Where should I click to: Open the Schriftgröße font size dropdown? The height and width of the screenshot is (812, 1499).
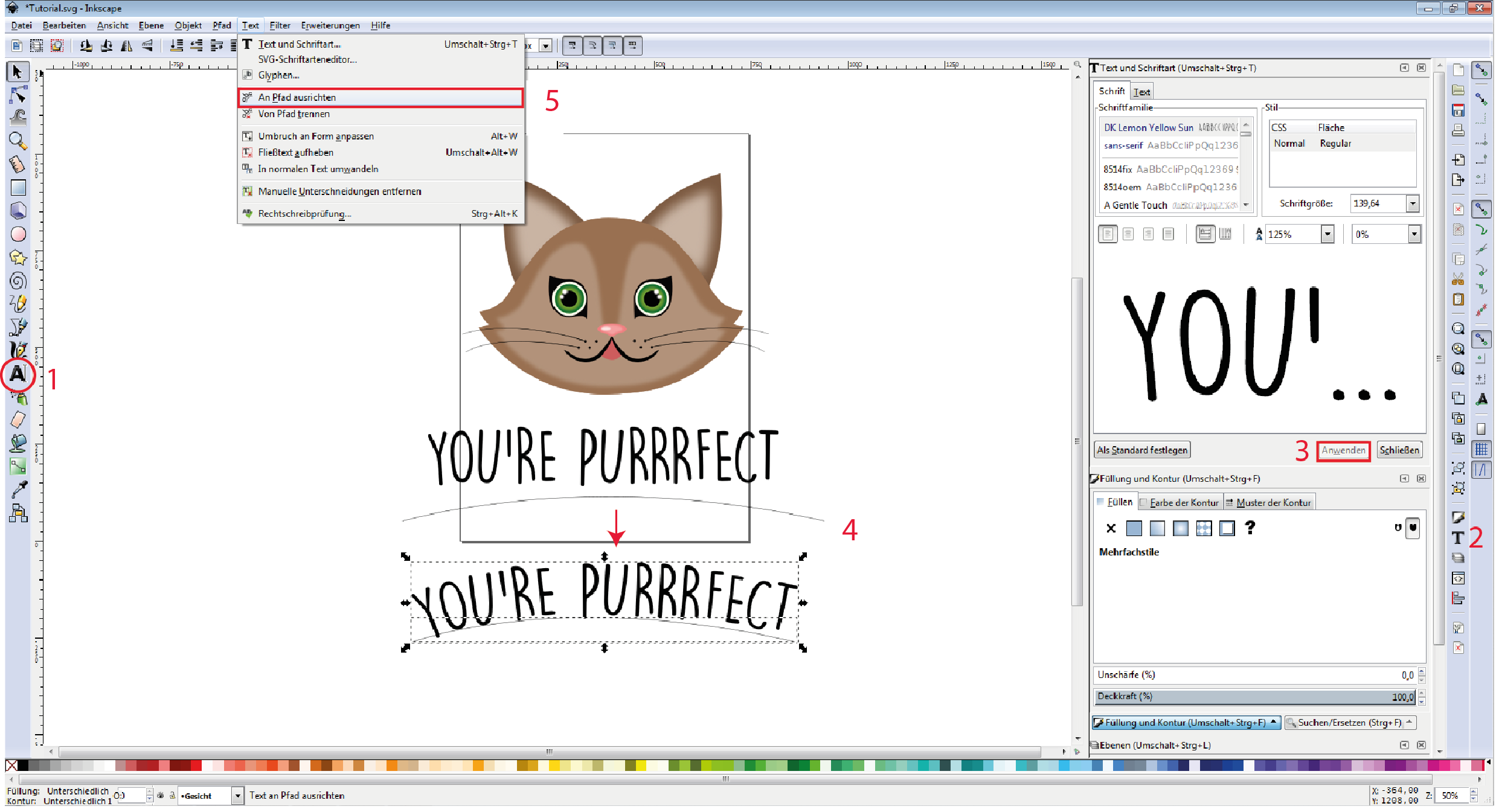(x=1413, y=204)
